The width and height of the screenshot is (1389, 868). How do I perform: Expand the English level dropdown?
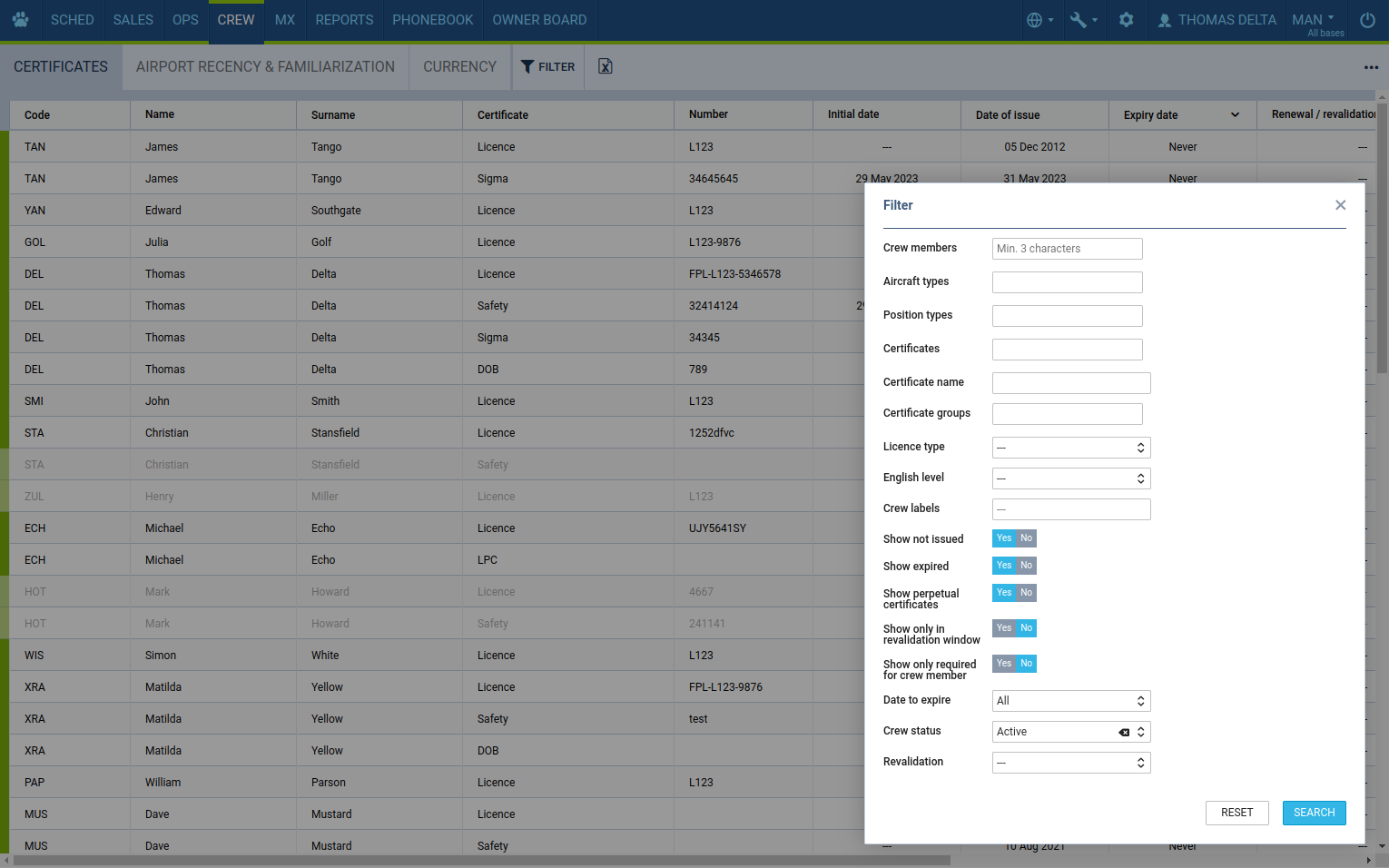1071,478
